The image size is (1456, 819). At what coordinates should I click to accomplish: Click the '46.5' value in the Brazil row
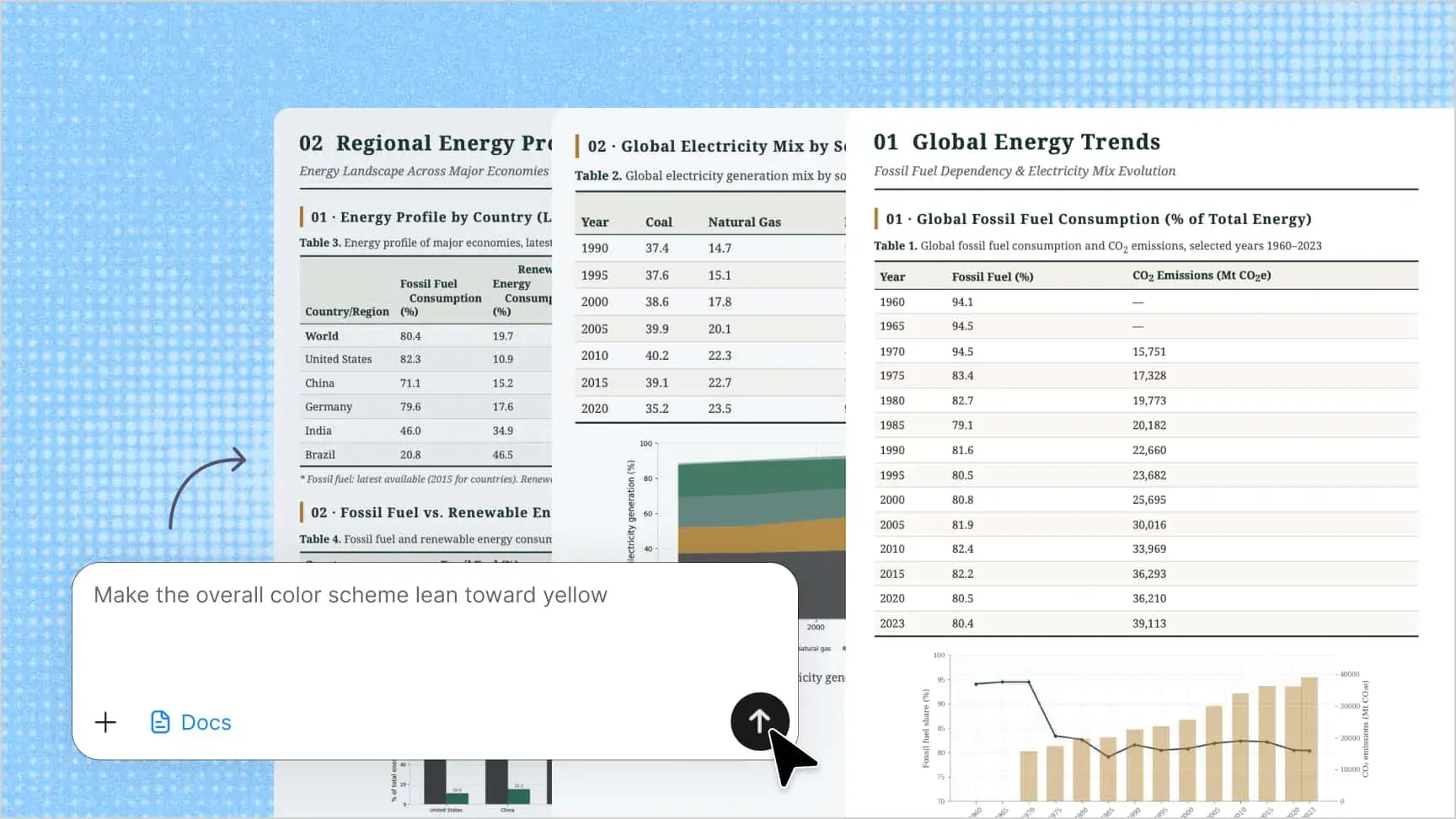(x=503, y=455)
